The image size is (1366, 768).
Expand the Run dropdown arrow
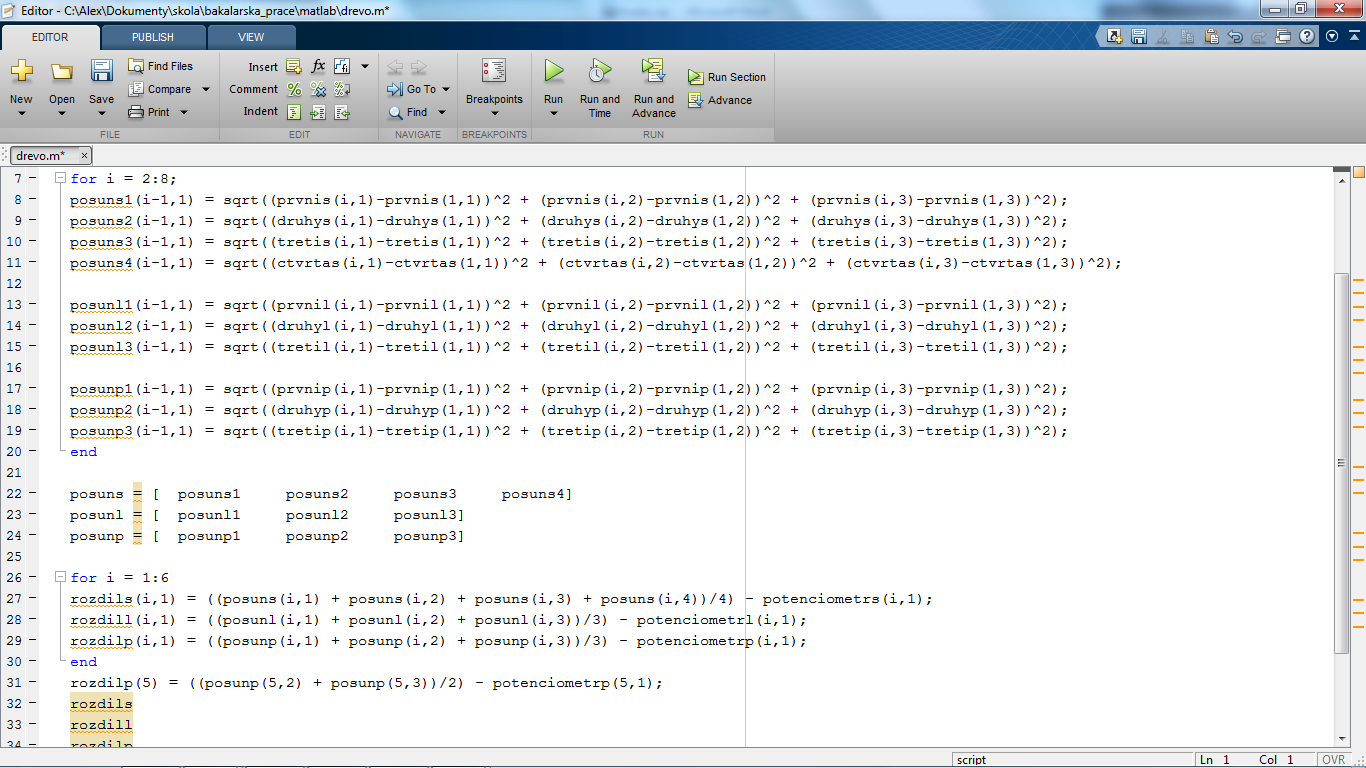[553, 113]
